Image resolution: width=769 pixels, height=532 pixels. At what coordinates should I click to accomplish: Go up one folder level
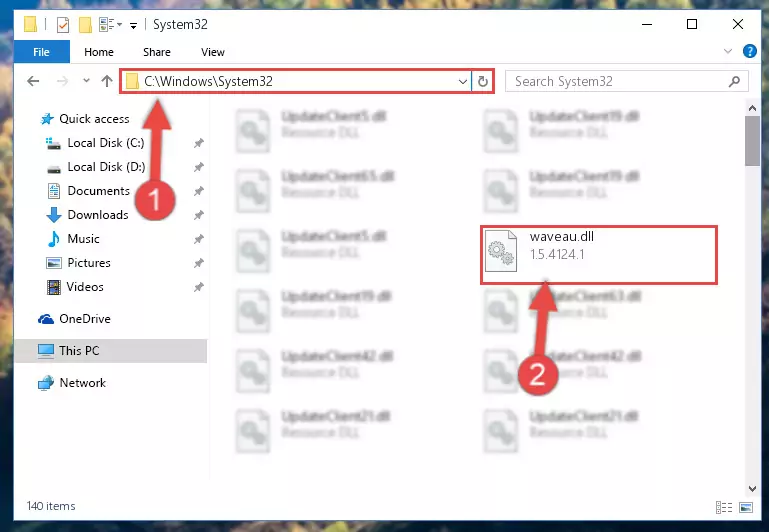point(107,81)
